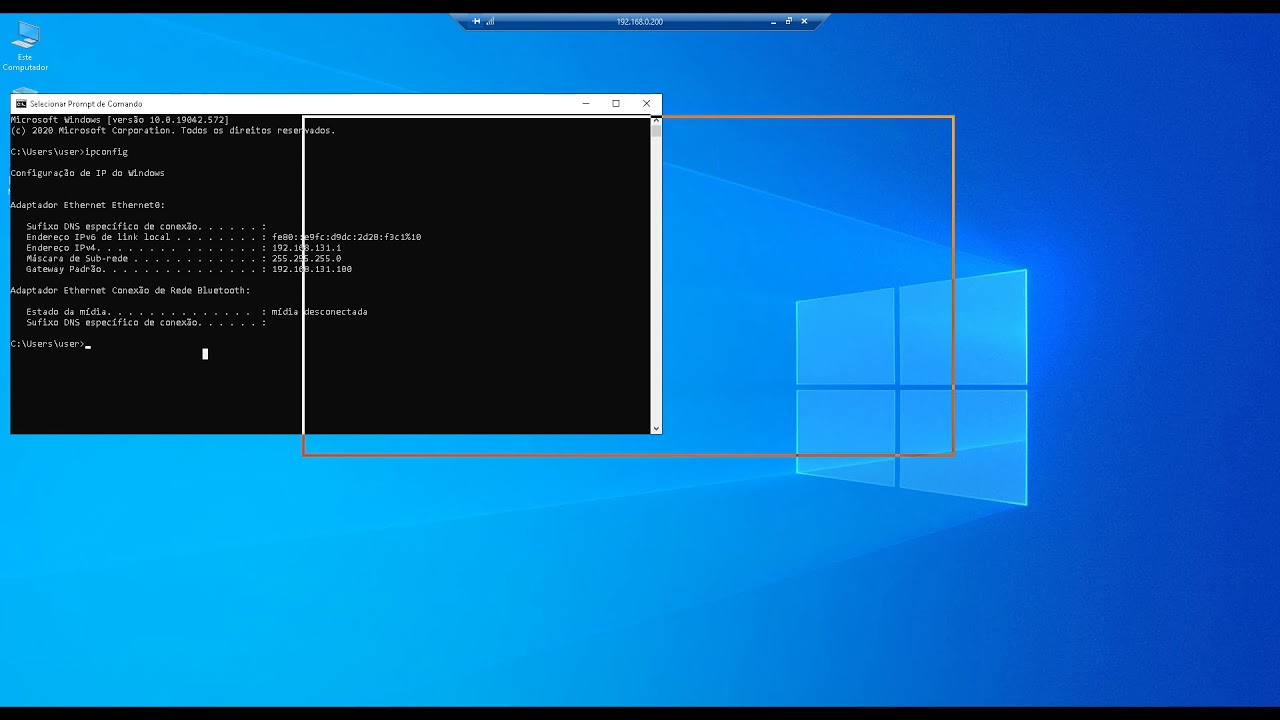
Task: Click the 'Selecionar Prompt de Comando' title text
Action: [86, 104]
